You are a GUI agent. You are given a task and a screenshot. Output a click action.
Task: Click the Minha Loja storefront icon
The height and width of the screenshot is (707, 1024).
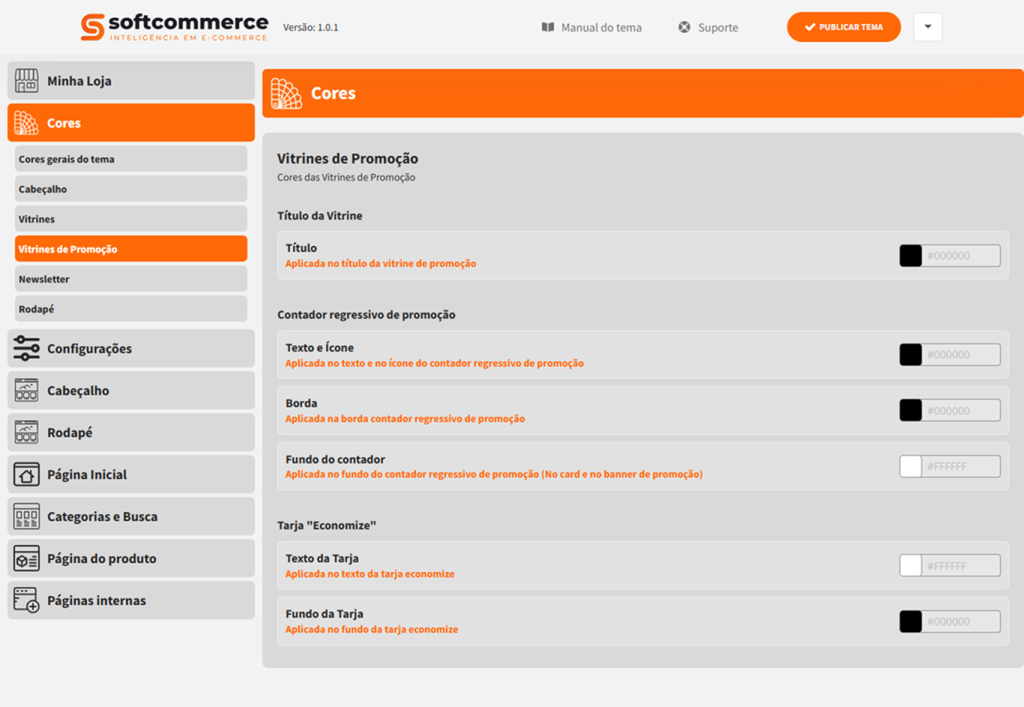tap(26, 81)
